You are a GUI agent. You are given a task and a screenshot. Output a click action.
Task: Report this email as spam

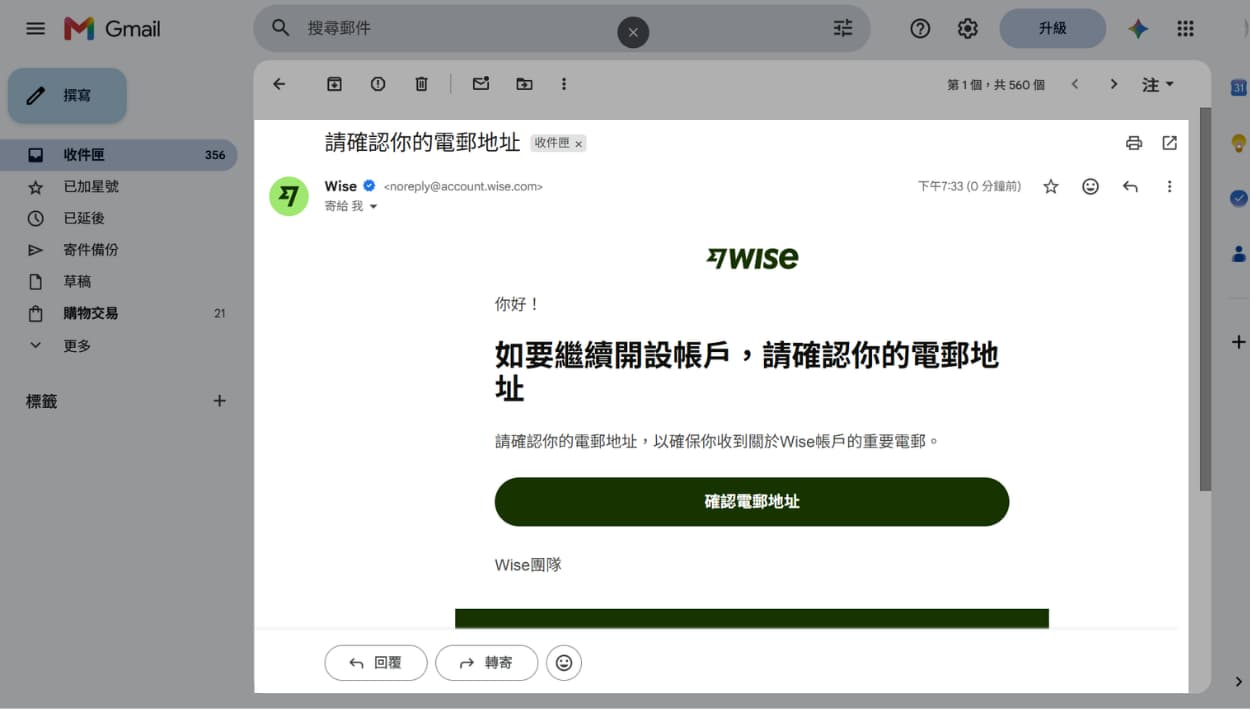tap(378, 84)
